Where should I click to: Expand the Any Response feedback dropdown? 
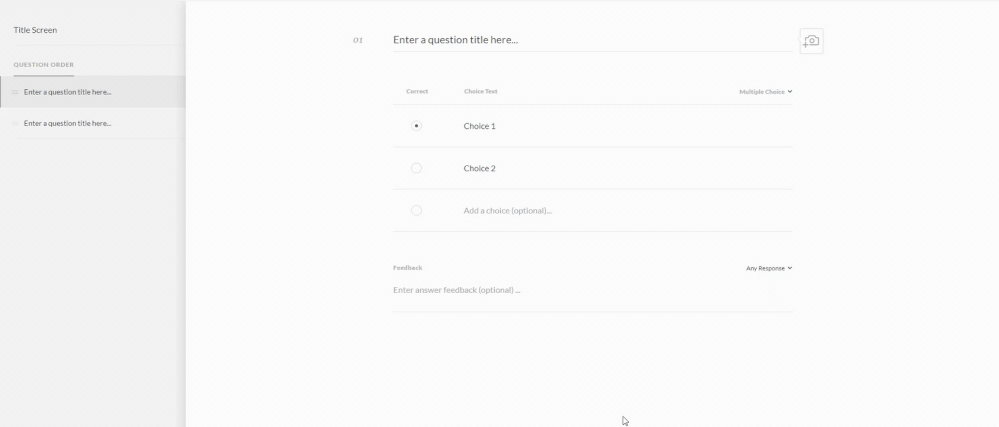768,268
